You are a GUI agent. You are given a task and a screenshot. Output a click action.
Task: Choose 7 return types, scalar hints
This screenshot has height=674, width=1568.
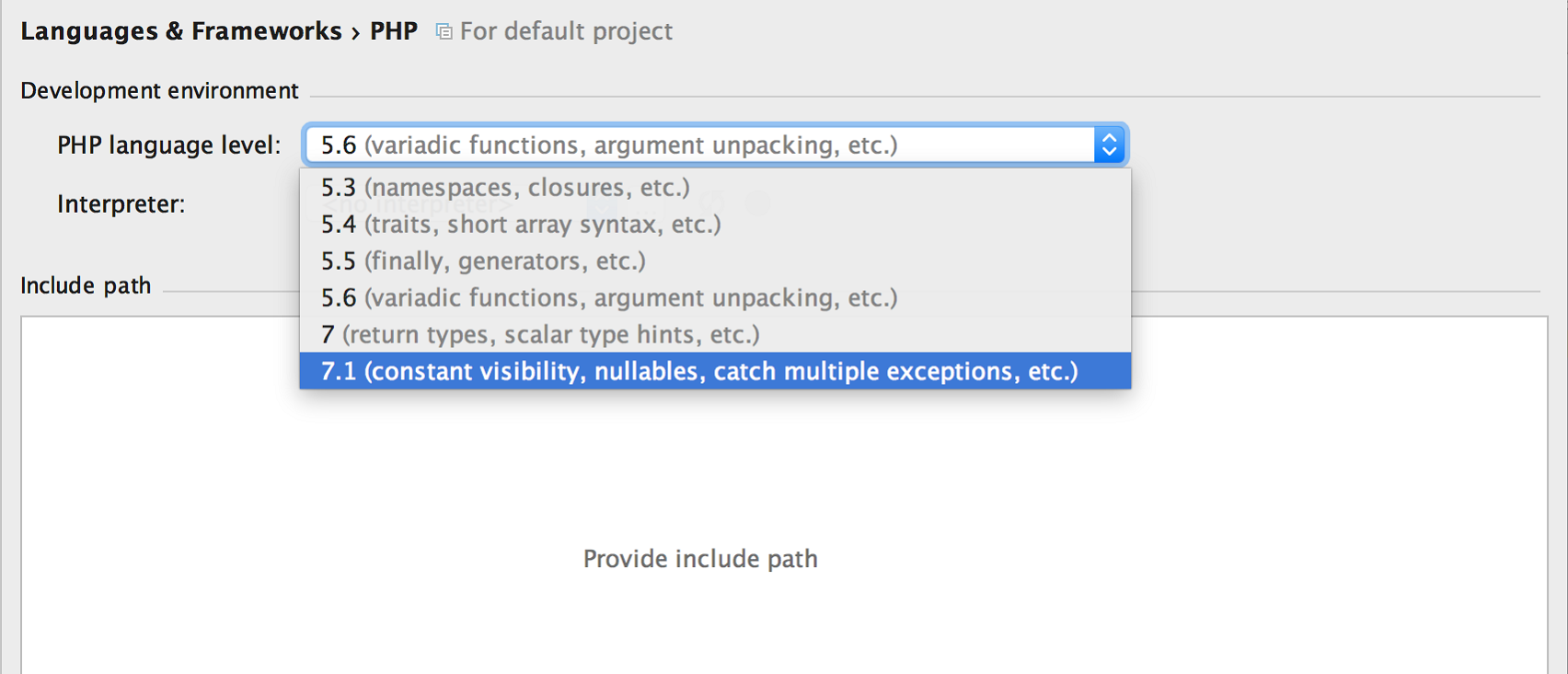(540, 335)
